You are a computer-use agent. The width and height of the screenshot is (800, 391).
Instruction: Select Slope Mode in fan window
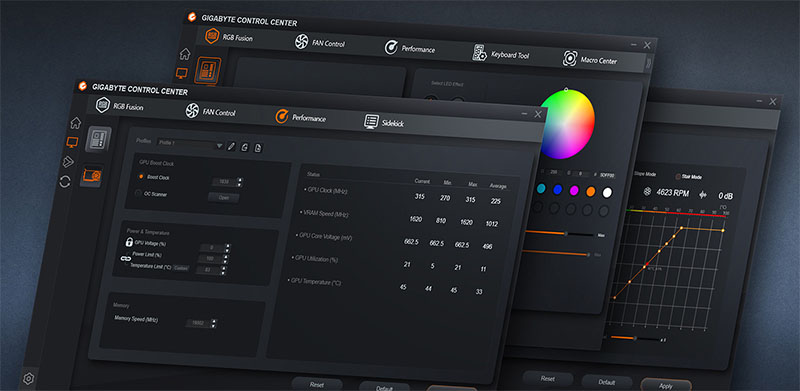tap(644, 174)
